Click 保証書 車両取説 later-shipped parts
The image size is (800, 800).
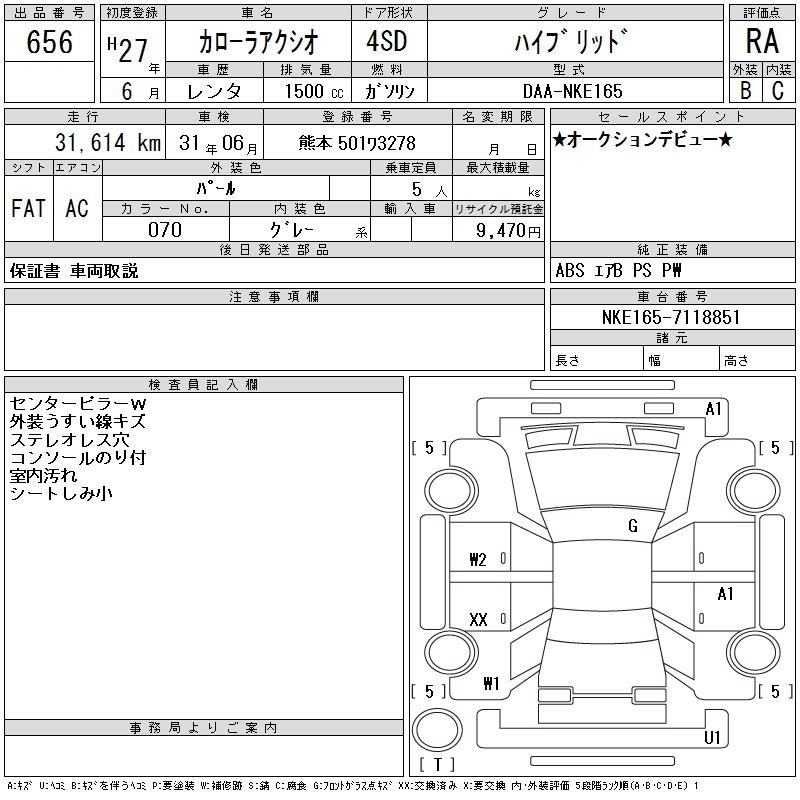tap(74, 270)
